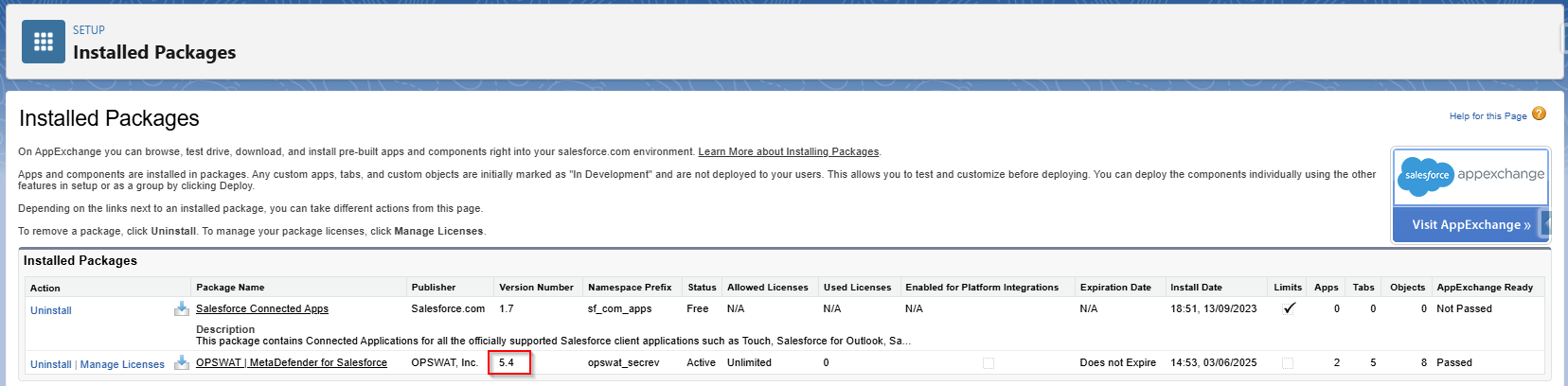Image resolution: width=1568 pixels, height=386 pixels.
Task: Click the Limits checkmark for Salesforce Connected Apps
Action: (x=1288, y=308)
